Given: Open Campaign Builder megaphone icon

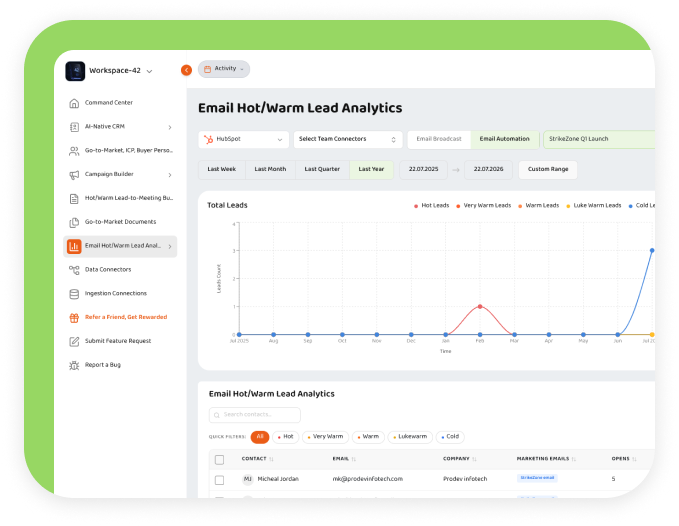Looking at the screenshot, I should (x=74, y=174).
